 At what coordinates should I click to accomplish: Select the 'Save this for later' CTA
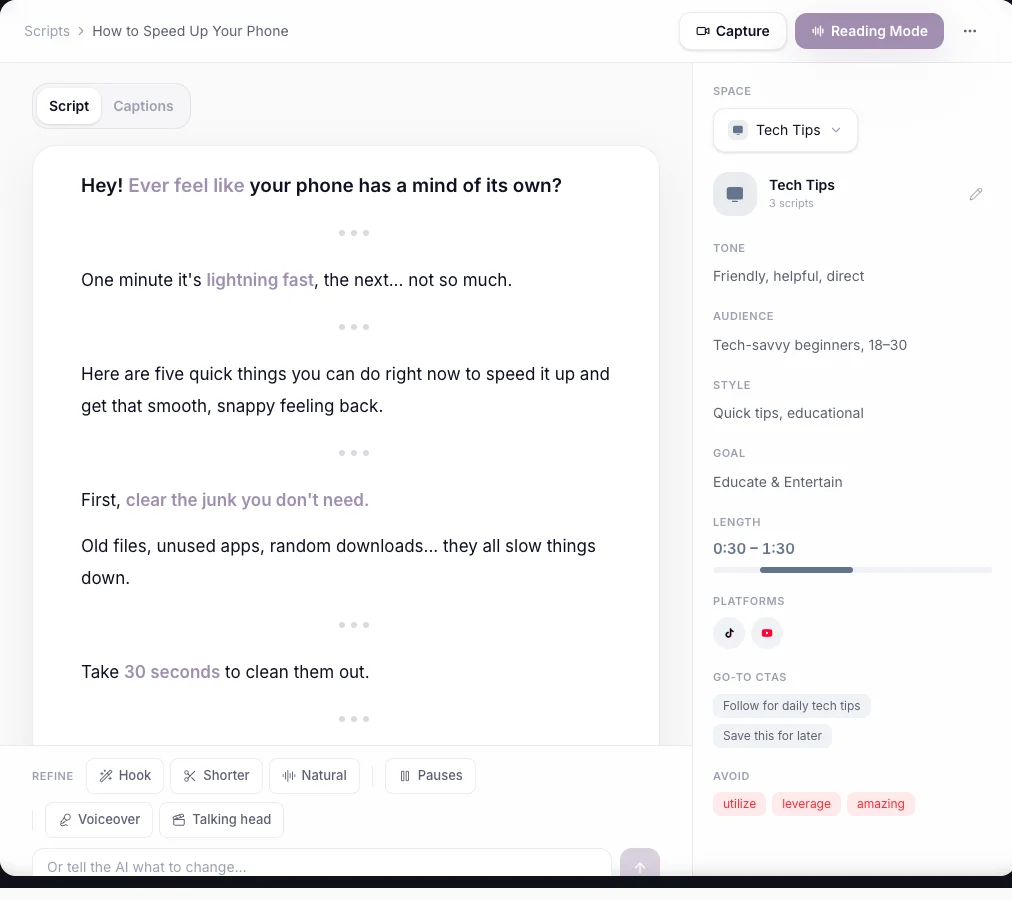coord(772,736)
